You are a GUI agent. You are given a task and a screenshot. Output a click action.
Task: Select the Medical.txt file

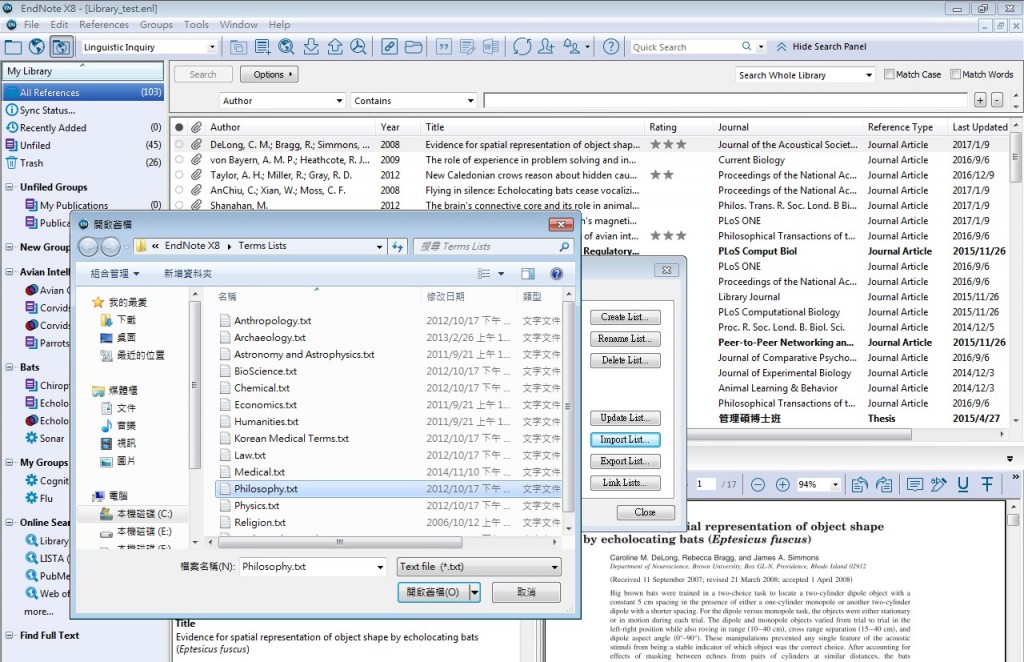(259, 472)
